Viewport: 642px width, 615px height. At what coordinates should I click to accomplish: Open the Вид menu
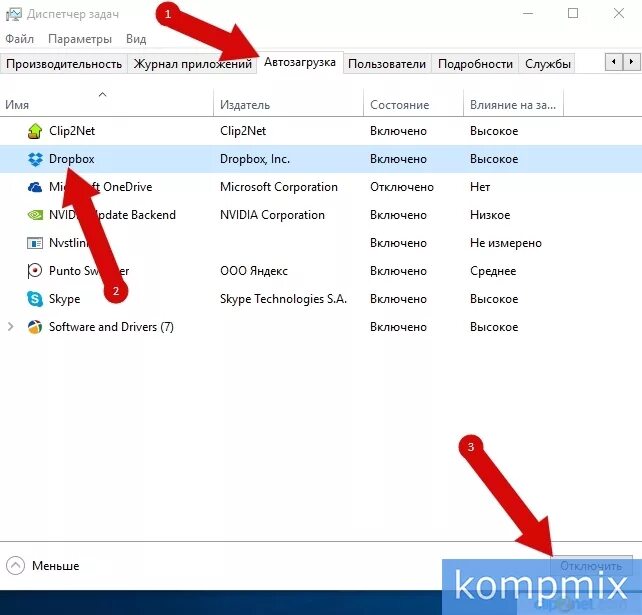pos(136,39)
